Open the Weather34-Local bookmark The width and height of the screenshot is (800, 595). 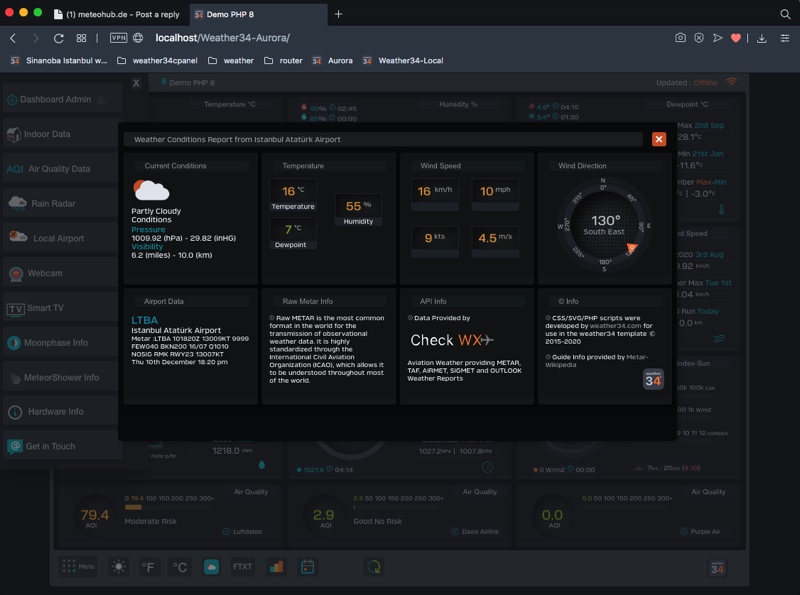coord(403,60)
